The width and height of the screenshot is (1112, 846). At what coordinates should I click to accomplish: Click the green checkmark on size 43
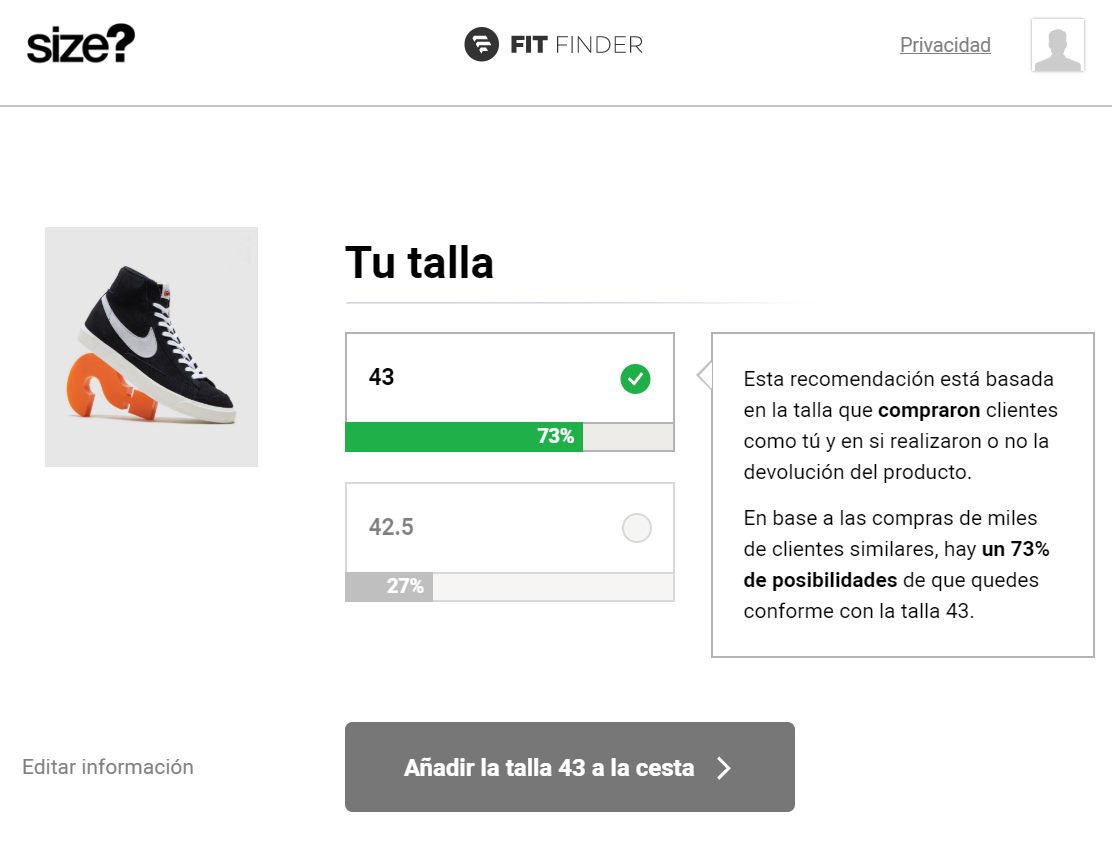pos(635,379)
